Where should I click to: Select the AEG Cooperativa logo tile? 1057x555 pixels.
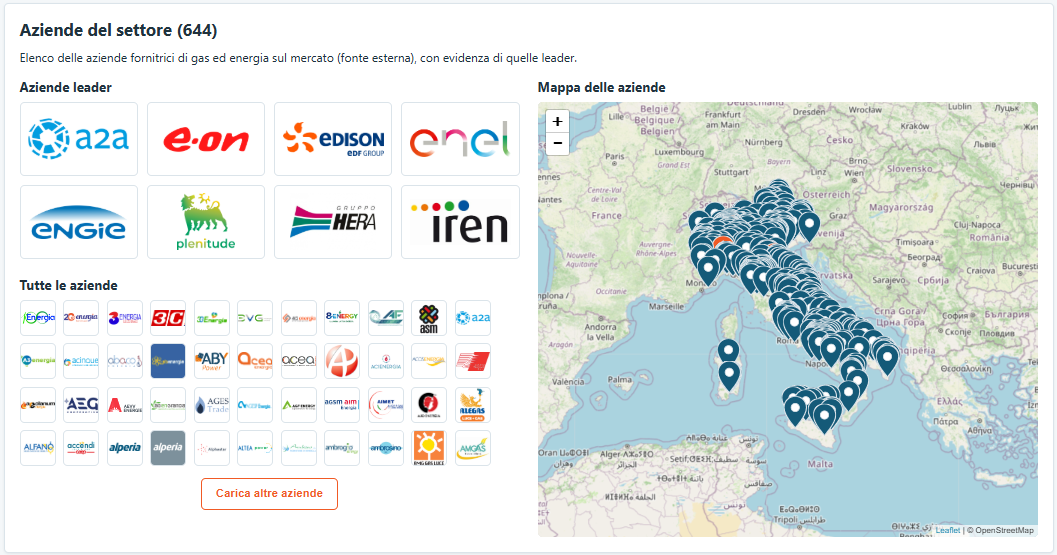click(81, 405)
